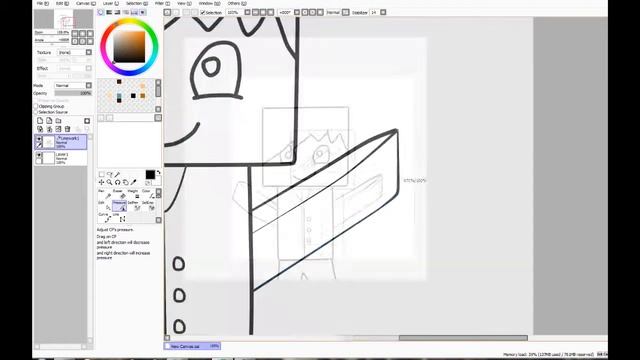This screenshot has width=640, height=360.
Task: Switch to the New Canvas.sai tab
Action: (192, 346)
